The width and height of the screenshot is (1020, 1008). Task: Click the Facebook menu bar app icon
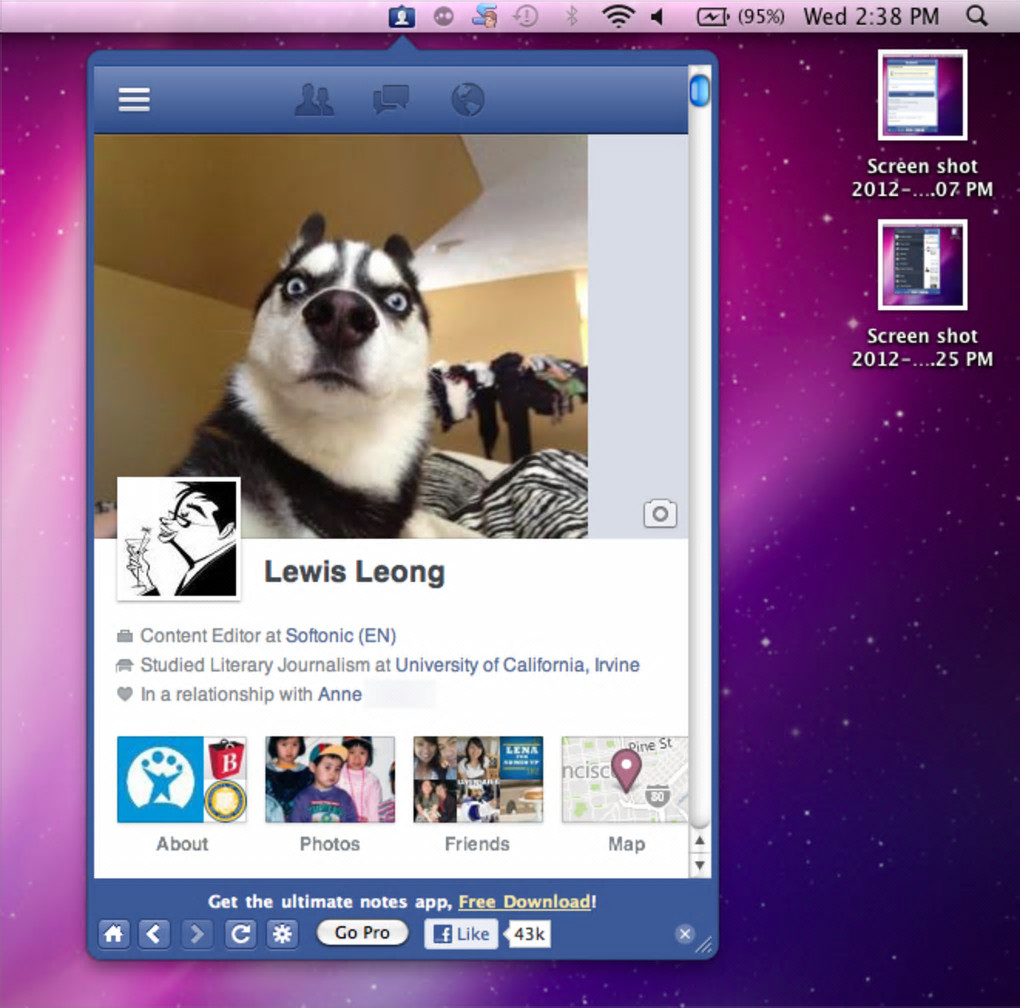402,16
